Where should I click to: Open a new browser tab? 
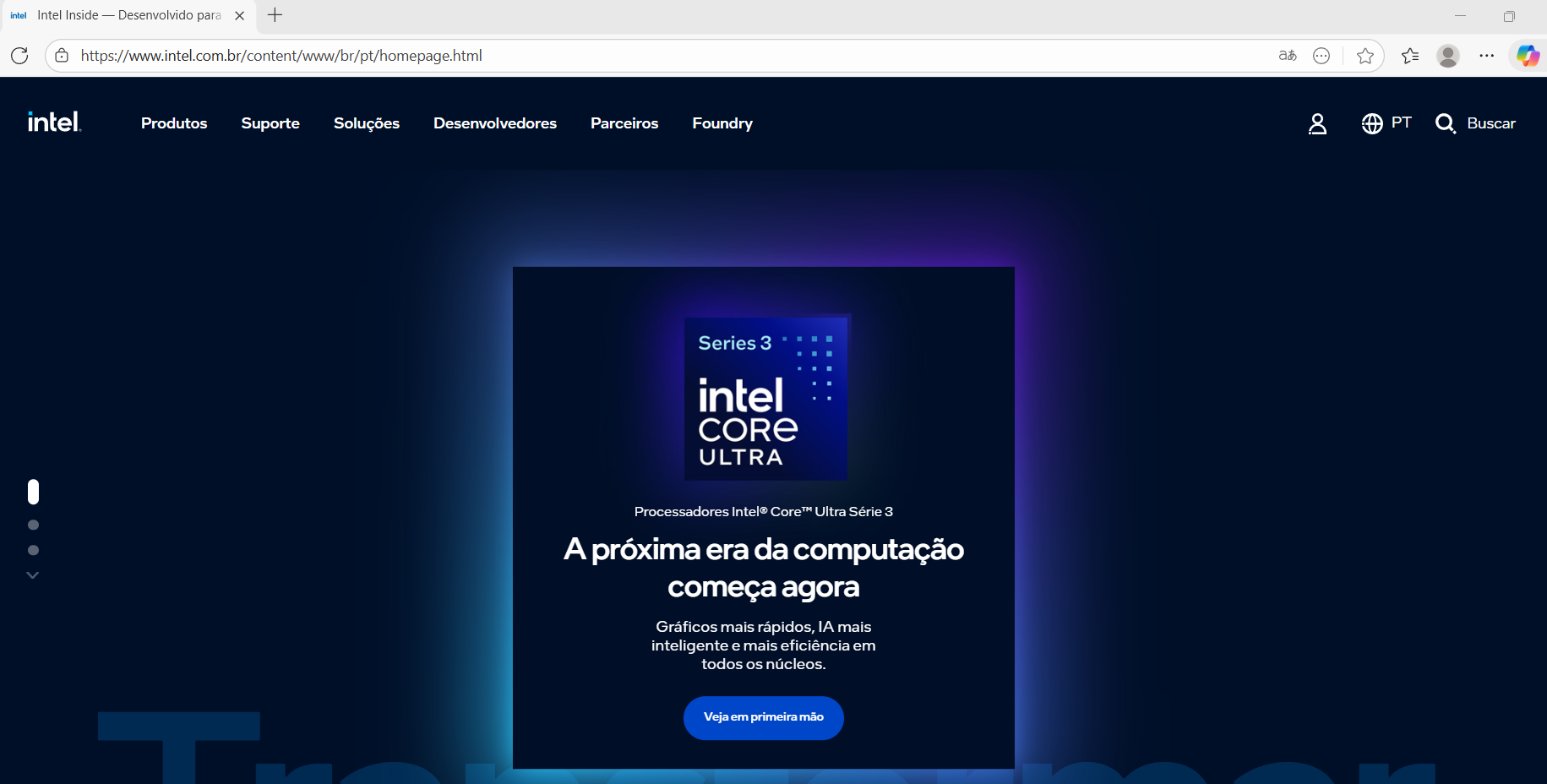(275, 15)
